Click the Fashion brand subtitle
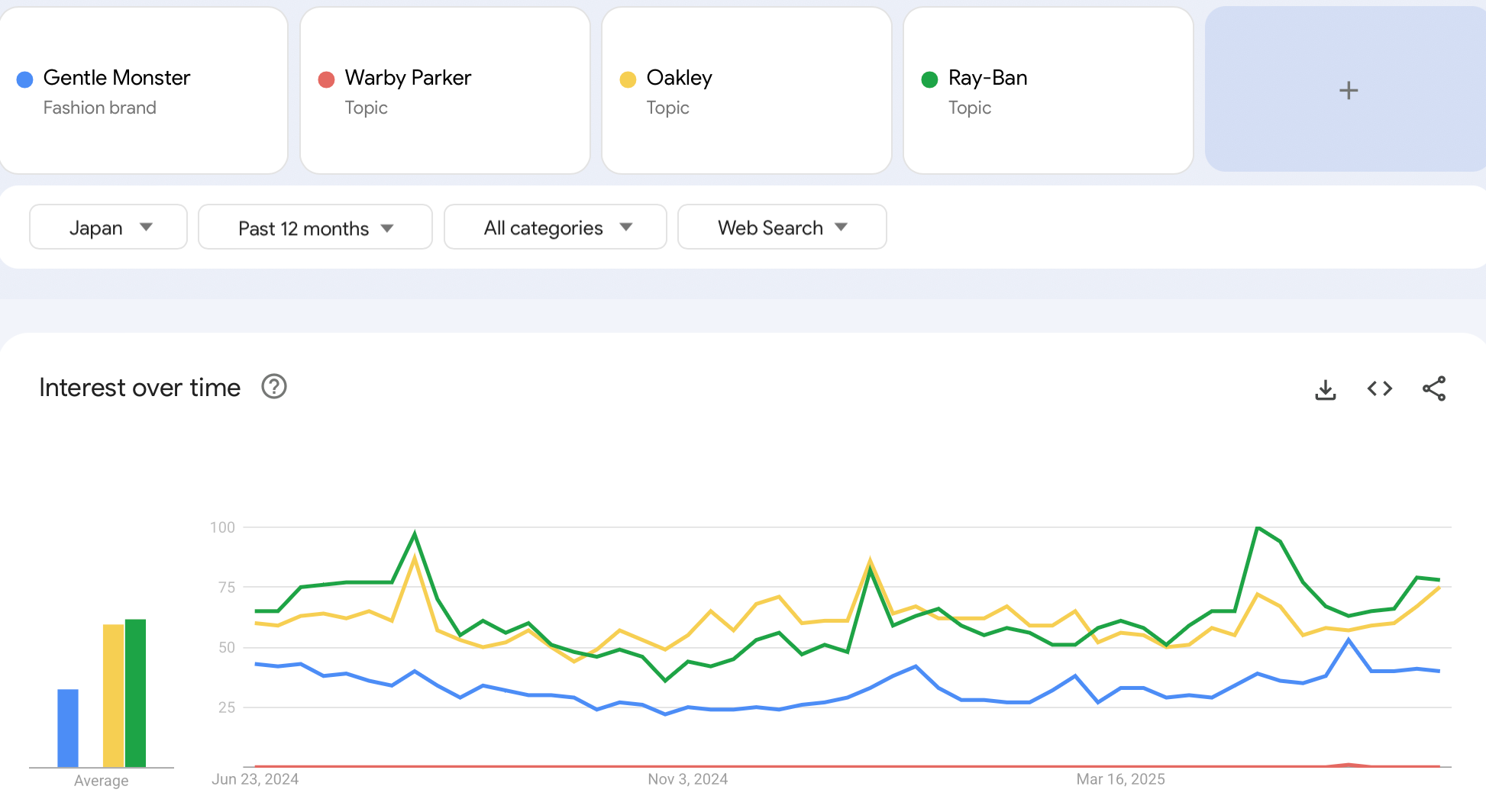Viewport: 1486px width, 812px height. coord(100,108)
